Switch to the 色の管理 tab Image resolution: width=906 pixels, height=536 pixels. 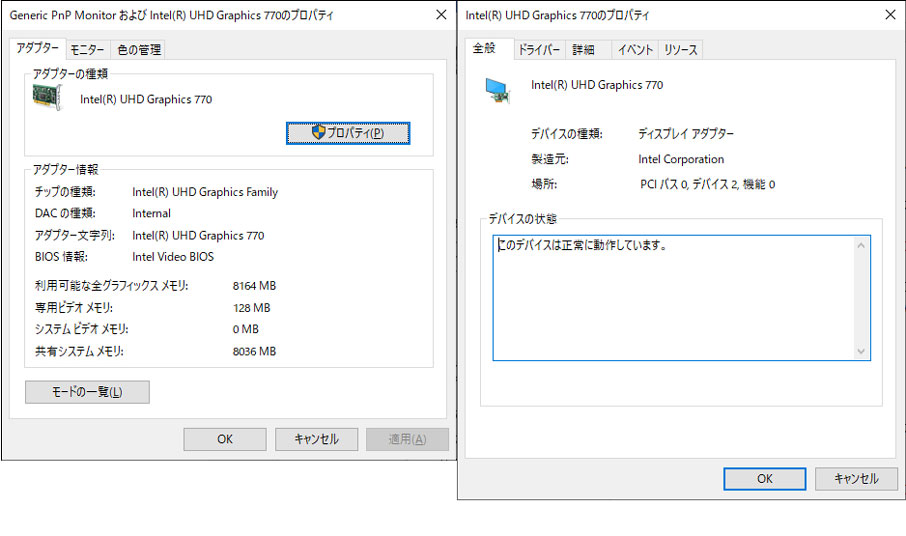[x=139, y=50]
